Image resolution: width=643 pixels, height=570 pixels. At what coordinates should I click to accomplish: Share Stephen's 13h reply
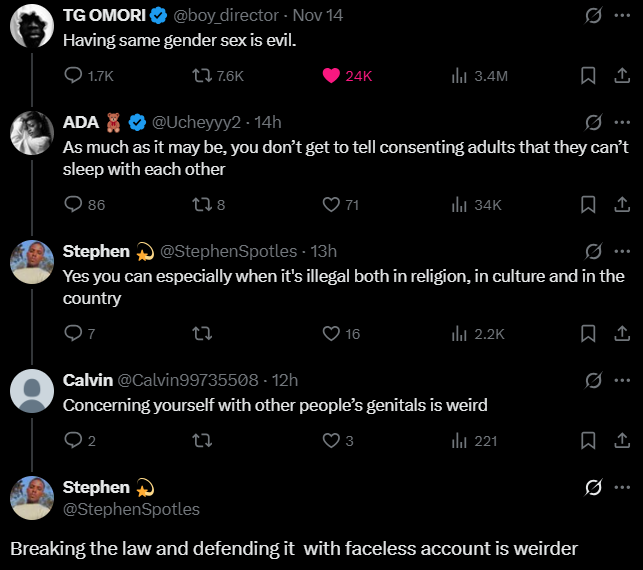(619, 333)
